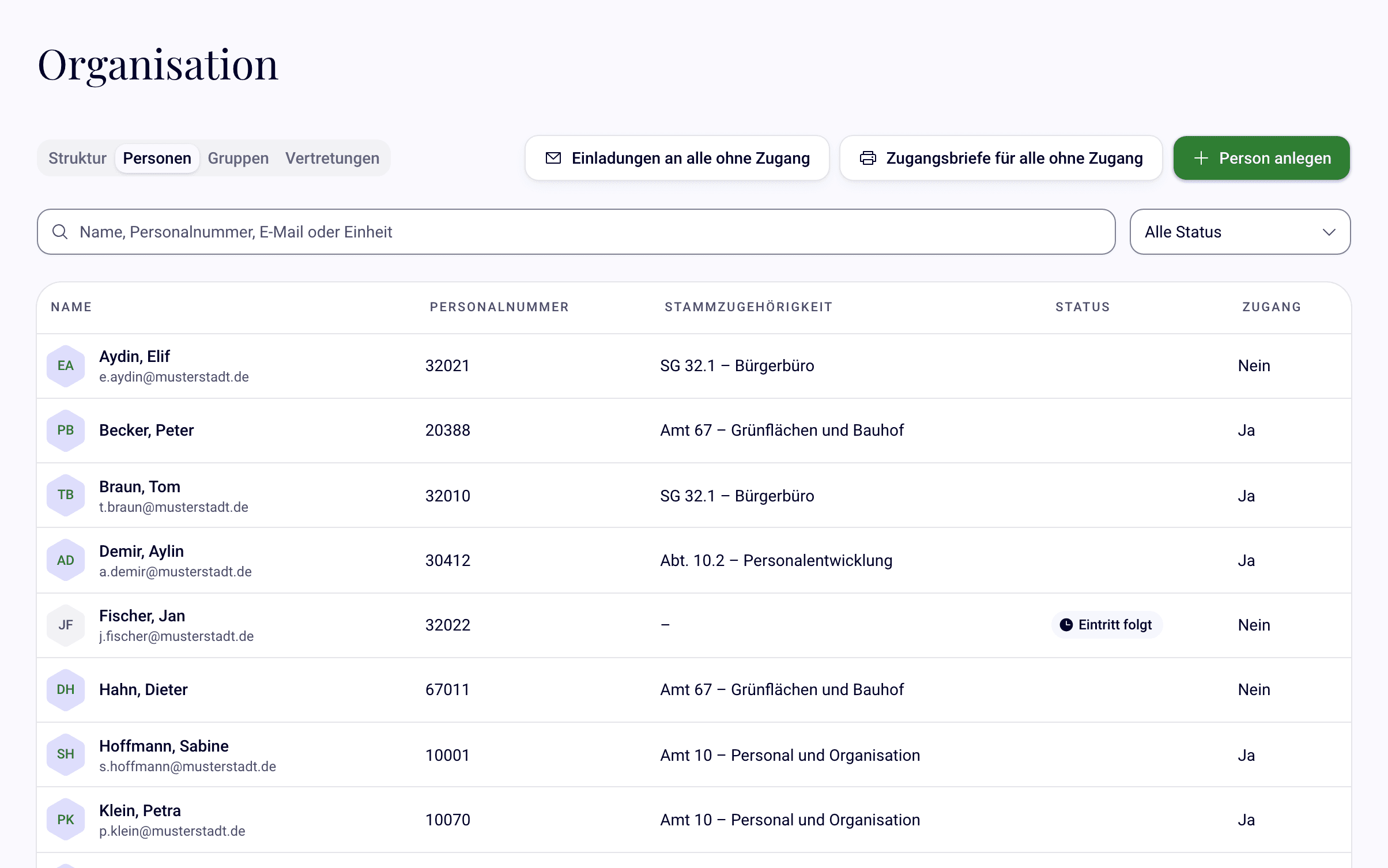Viewport: 1388px width, 868px height.
Task: Open the Aydin, Elif entry
Action: pos(694,366)
